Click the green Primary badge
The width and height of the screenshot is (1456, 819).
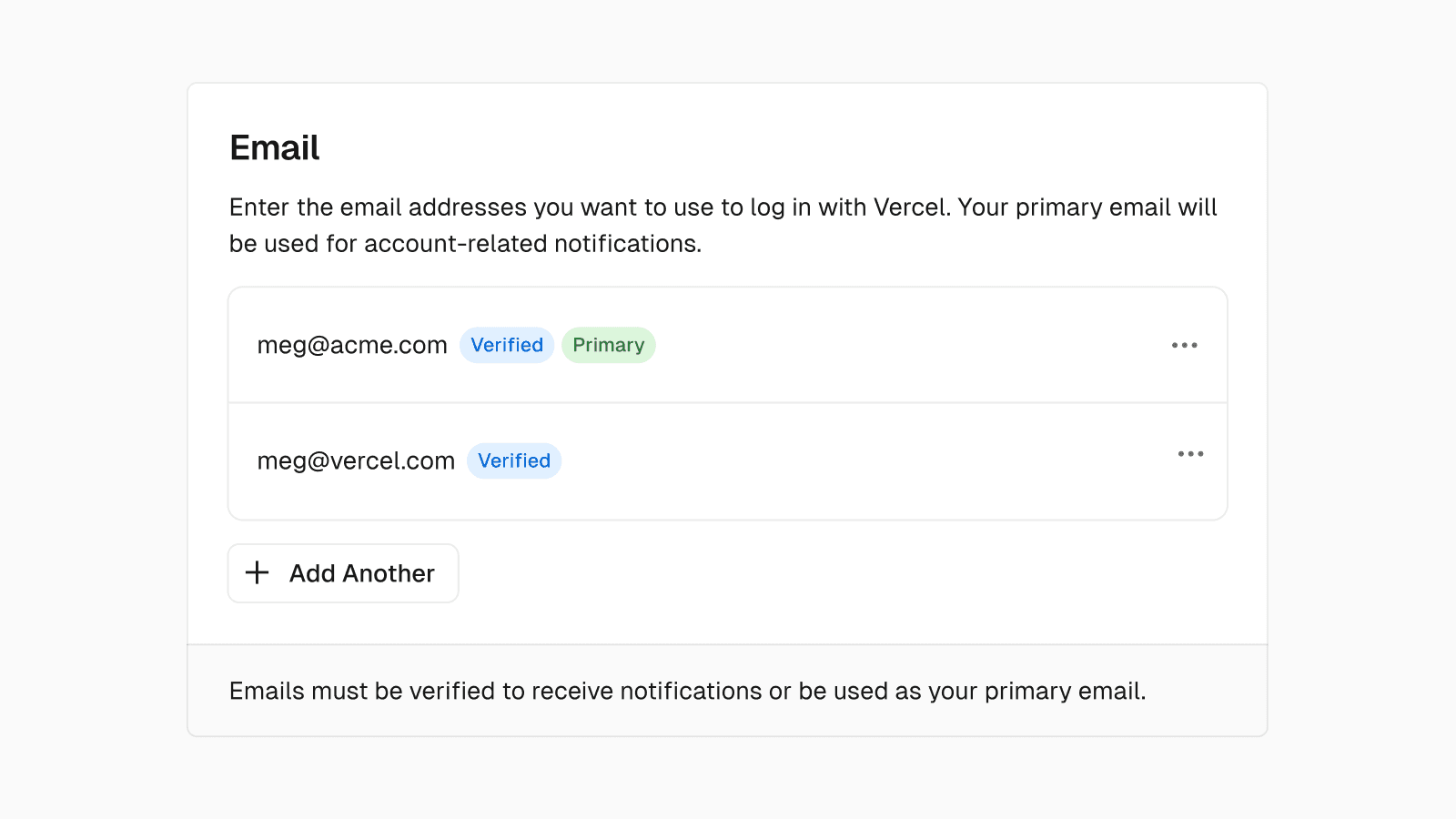608,345
